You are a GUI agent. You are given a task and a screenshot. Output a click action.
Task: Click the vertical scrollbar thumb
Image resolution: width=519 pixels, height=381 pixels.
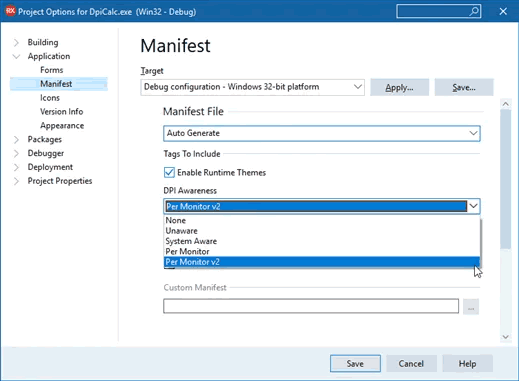(505, 179)
